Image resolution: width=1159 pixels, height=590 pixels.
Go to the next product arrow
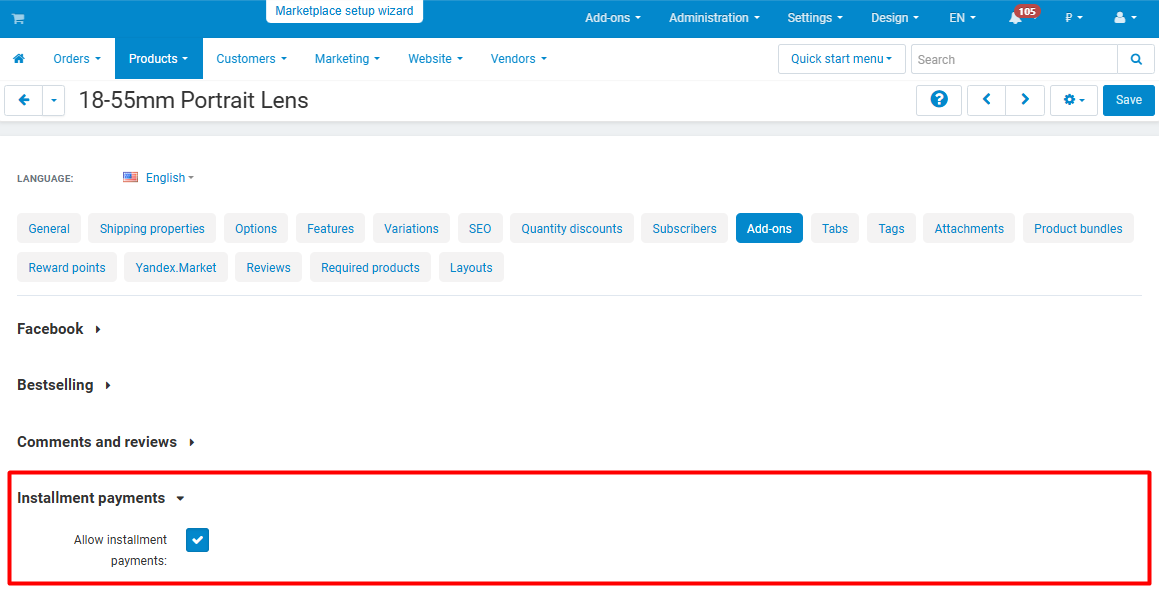[1025, 100]
